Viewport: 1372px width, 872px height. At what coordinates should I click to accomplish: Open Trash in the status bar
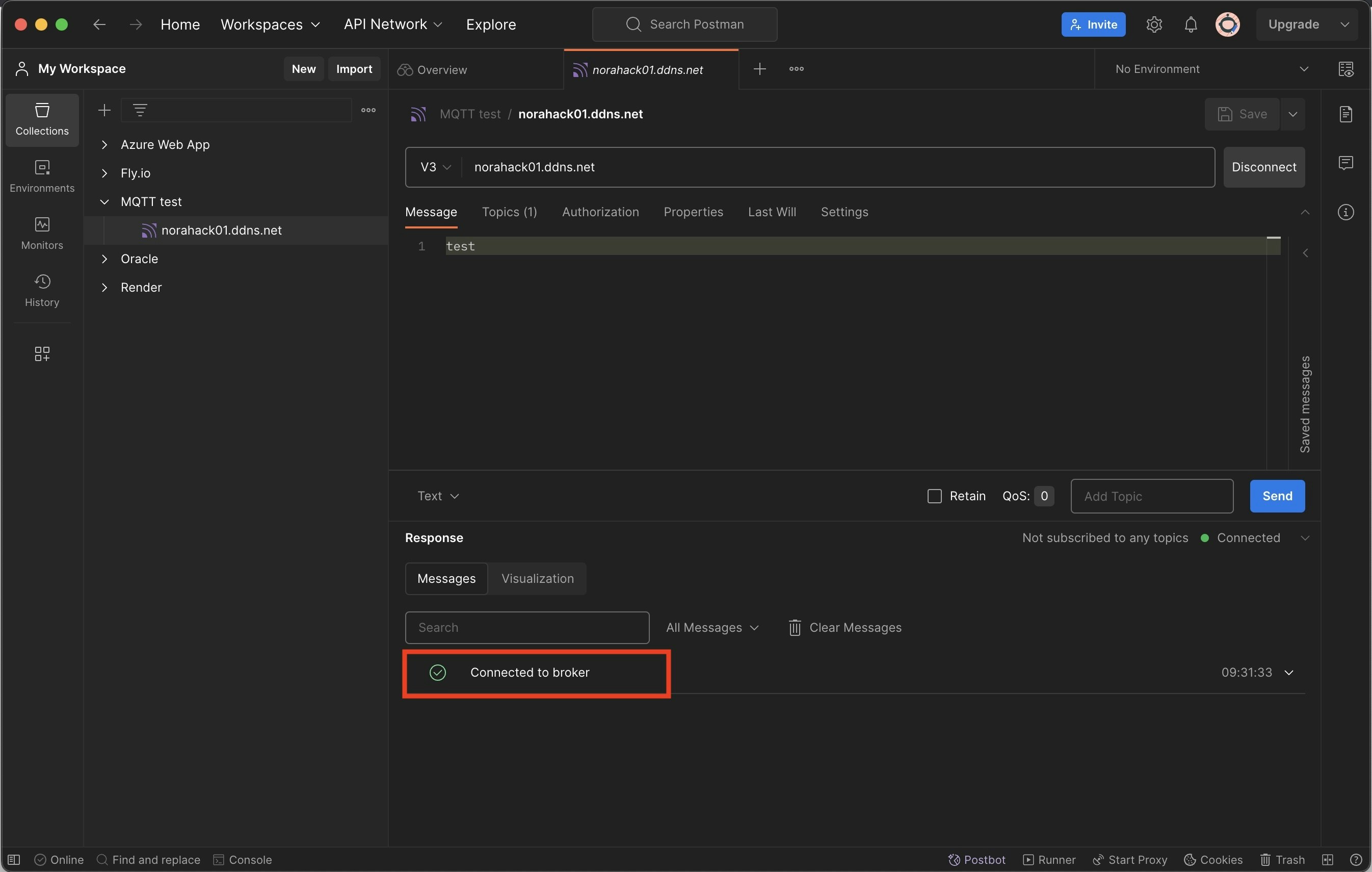tap(1282, 859)
